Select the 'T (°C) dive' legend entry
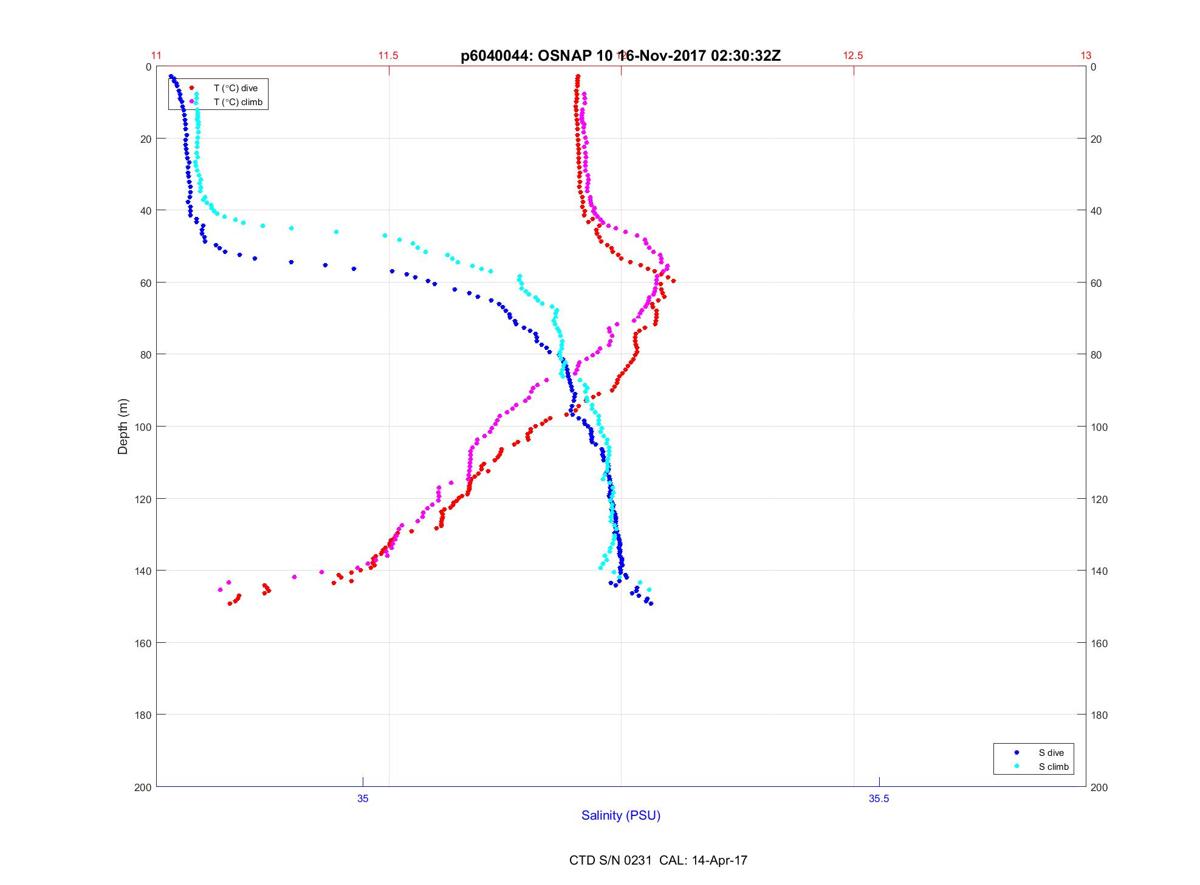 pos(235,89)
